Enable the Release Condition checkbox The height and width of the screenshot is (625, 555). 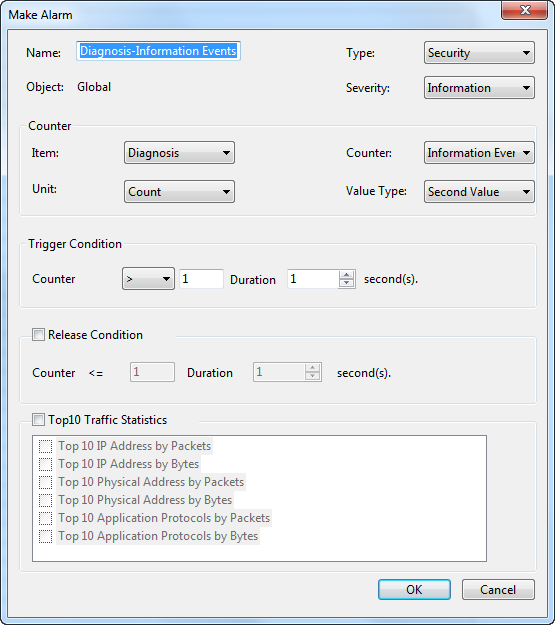(x=38, y=334)
